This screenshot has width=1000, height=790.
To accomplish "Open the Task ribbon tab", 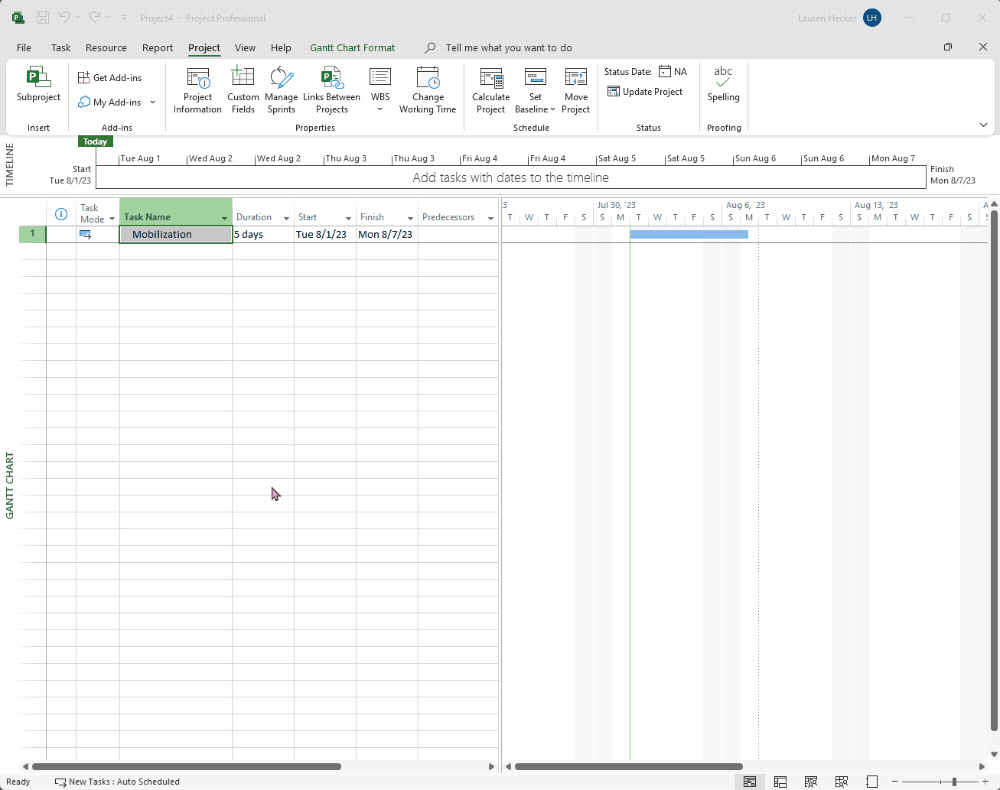I will coord(60,47).
